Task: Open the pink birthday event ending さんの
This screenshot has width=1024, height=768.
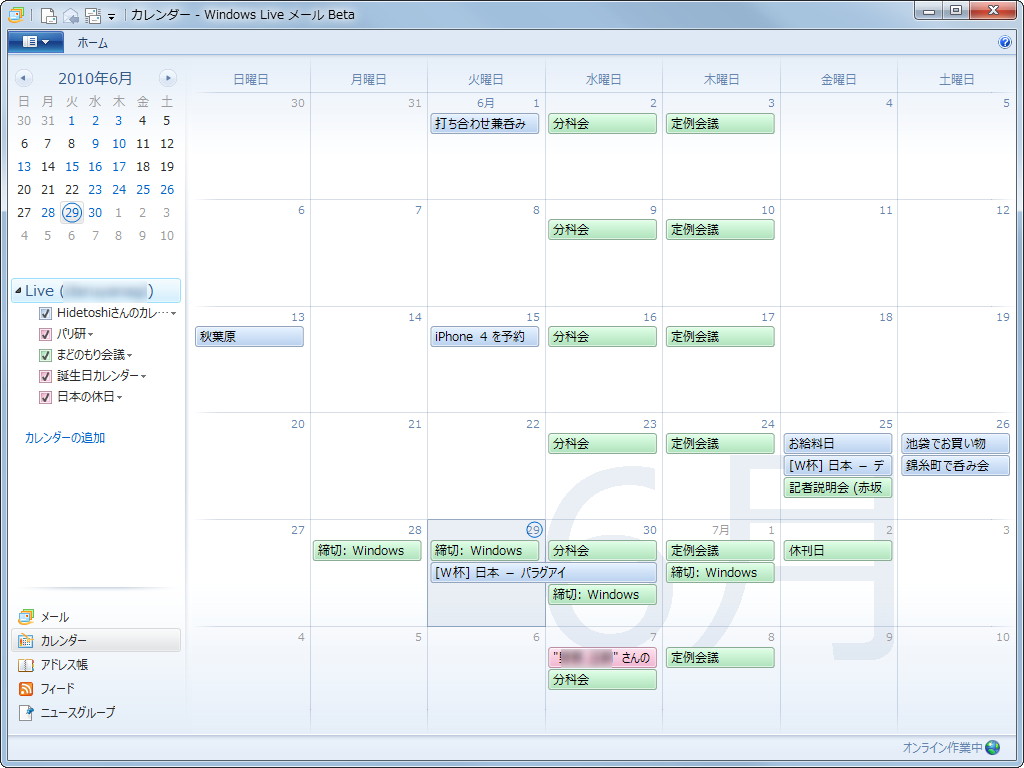Action: click(602, 658)
